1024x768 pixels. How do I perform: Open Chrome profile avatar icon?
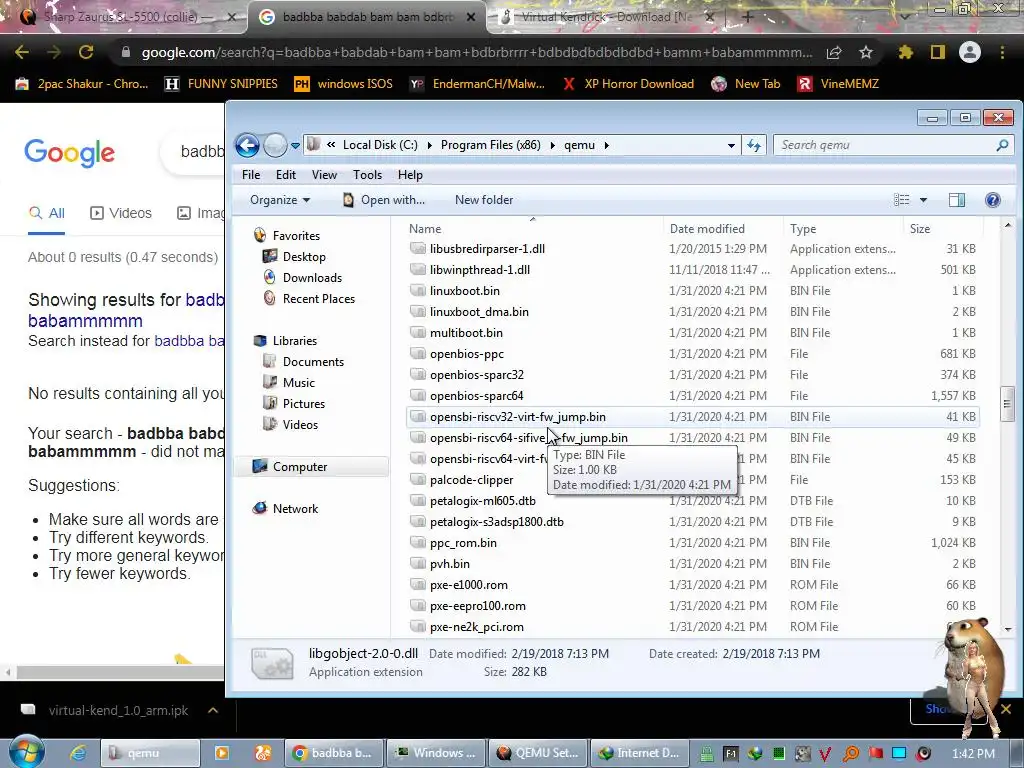click(x=970, y=52)
